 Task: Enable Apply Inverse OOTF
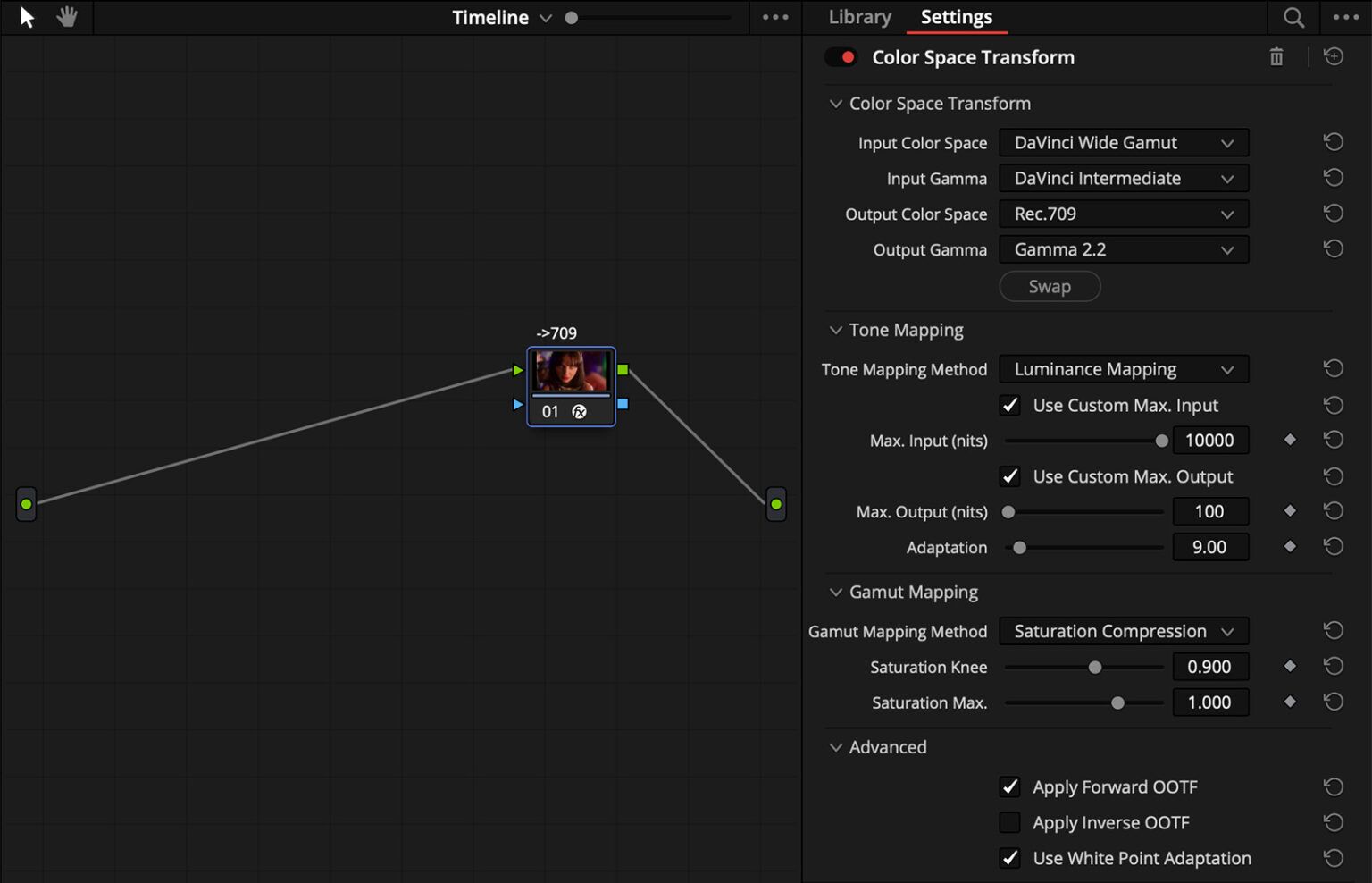click(x=1010, y=822)
